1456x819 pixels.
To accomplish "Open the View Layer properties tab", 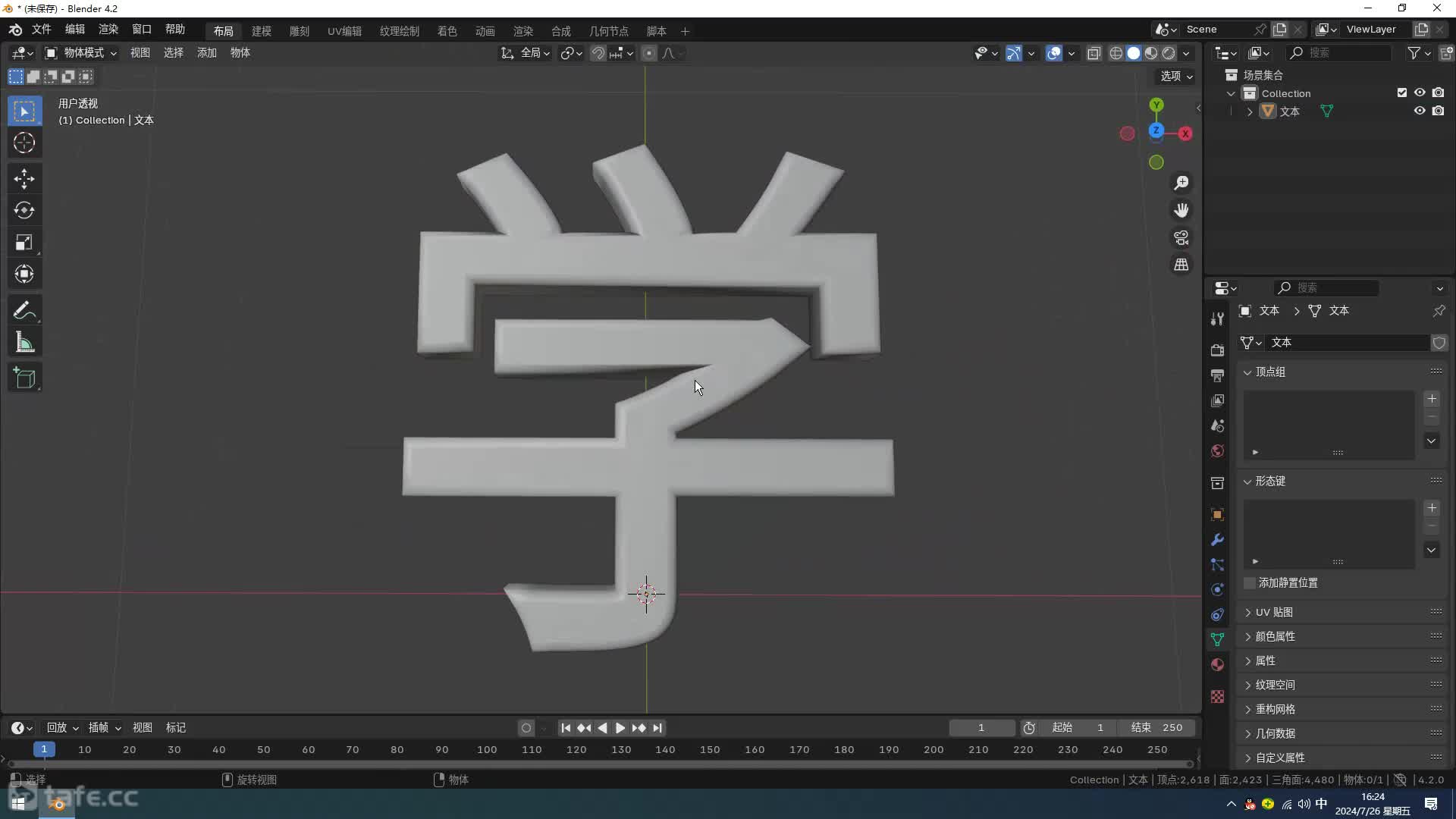I will coord(1217,400).
